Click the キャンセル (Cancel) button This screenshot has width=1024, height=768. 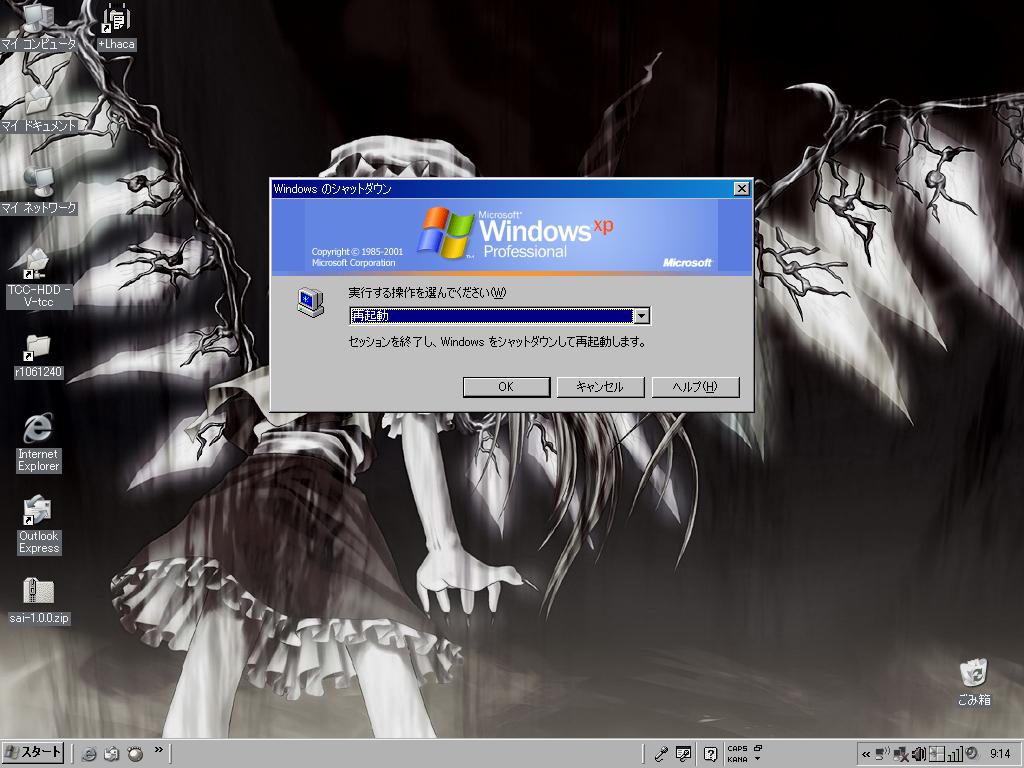pyautogui.click(x=600, y=387)
